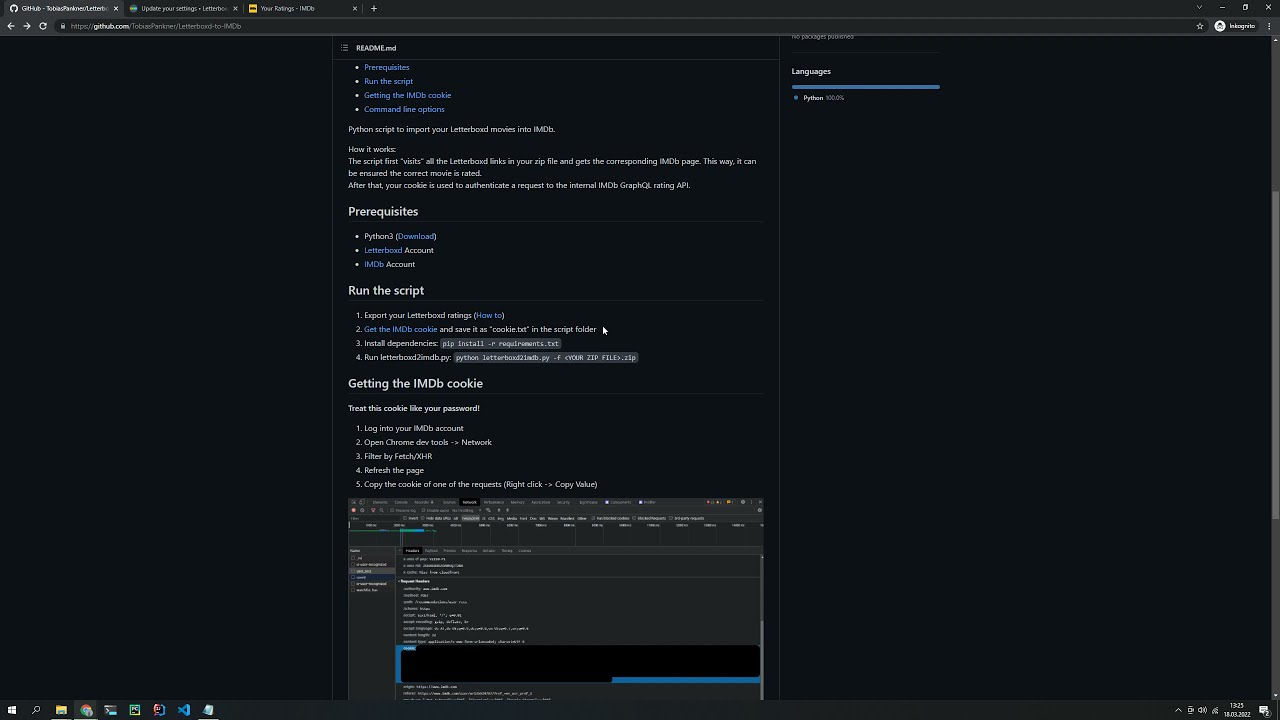
Task: Close the GitHub tab
Action: pyautogui.click(x=115, y=8)
